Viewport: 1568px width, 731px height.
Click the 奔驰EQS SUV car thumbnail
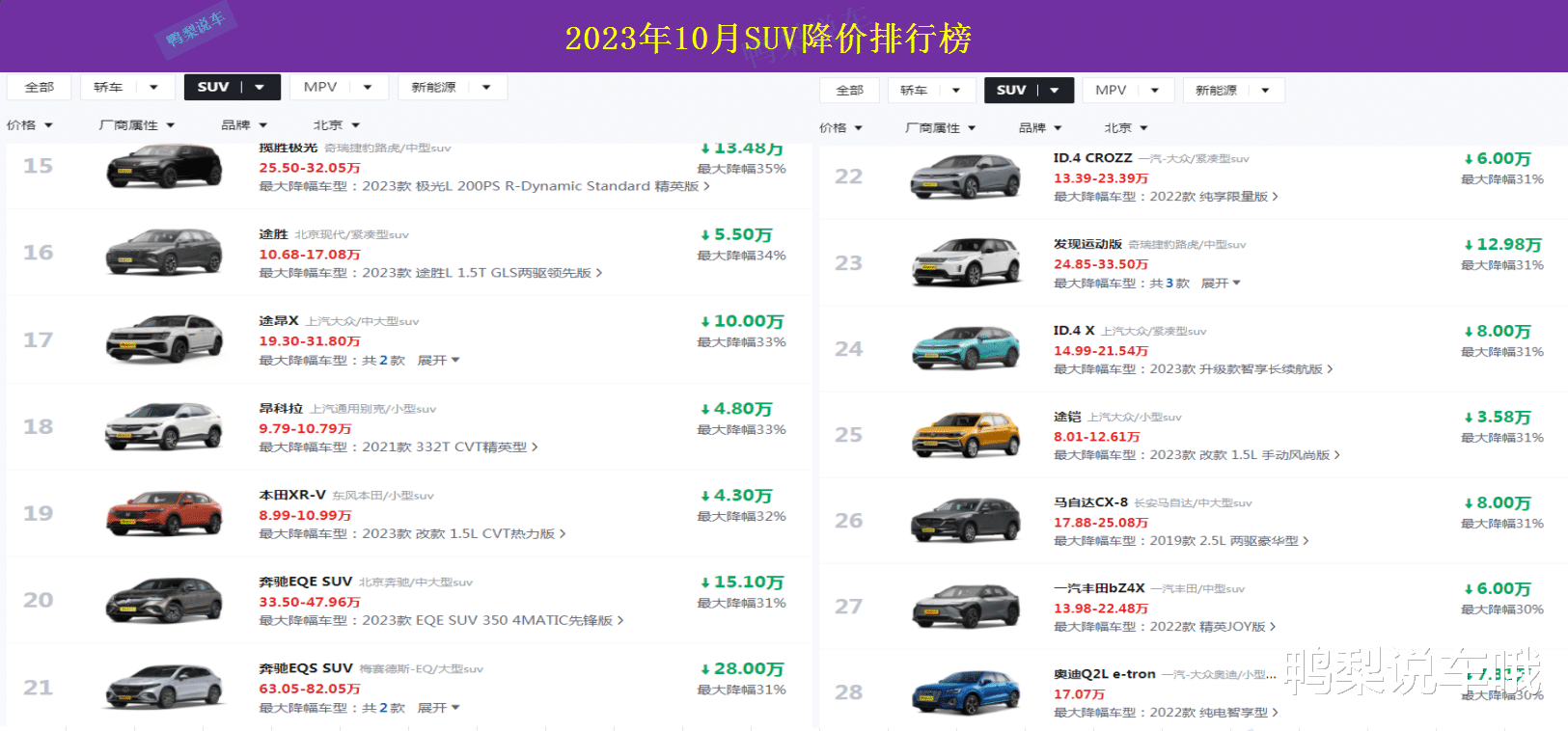coord(164,687)
